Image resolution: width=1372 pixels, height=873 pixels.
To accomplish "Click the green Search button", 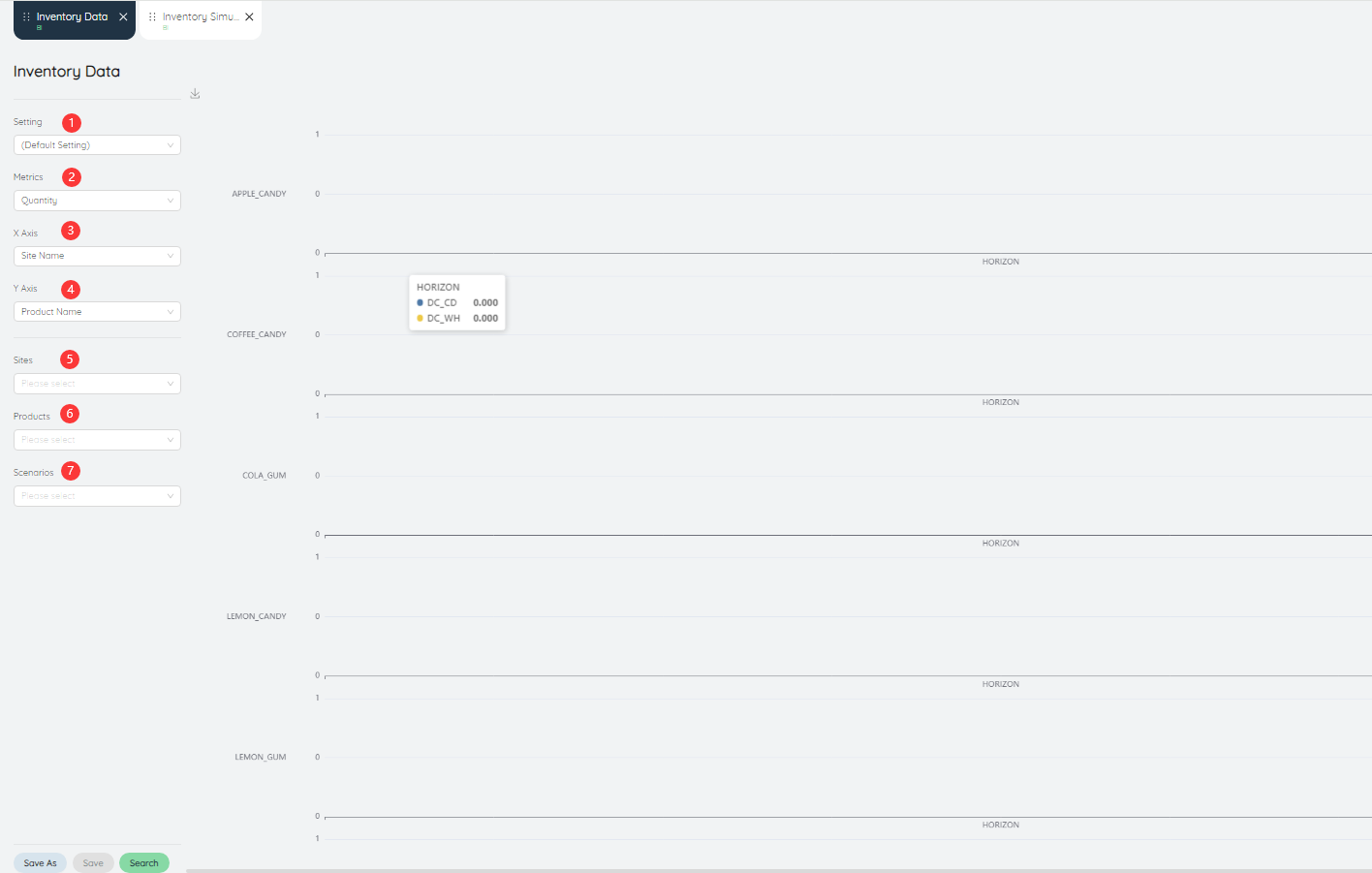I will click(x=144, y=863).
